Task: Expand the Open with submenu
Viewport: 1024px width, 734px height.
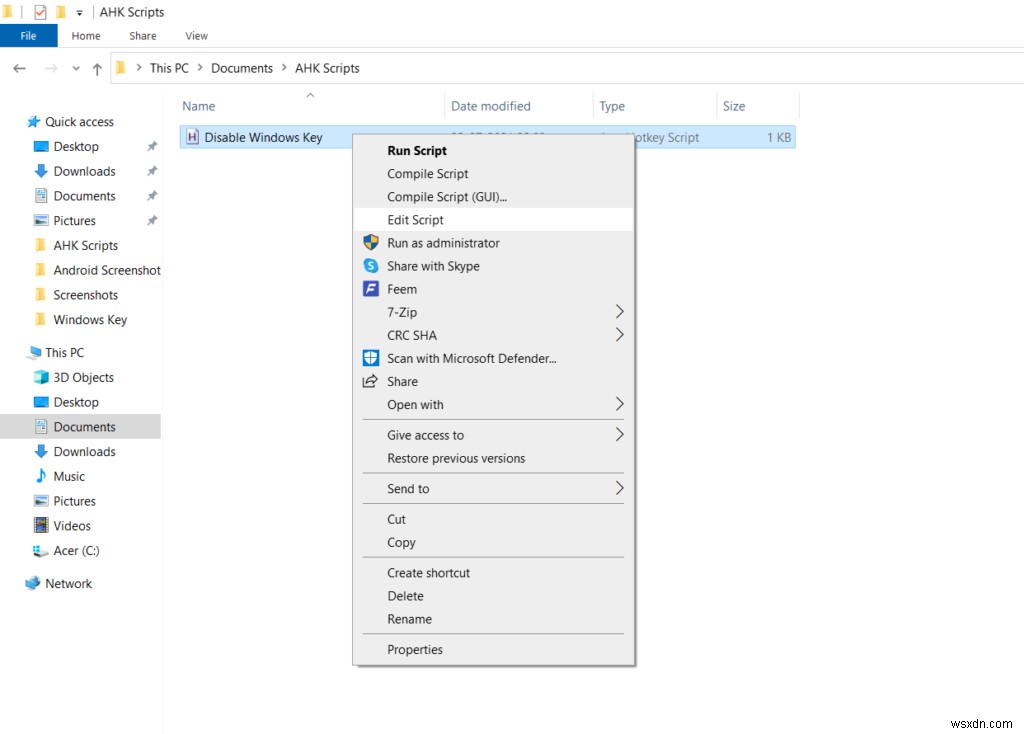Action: pyautogui.click(x=619, y=404)
